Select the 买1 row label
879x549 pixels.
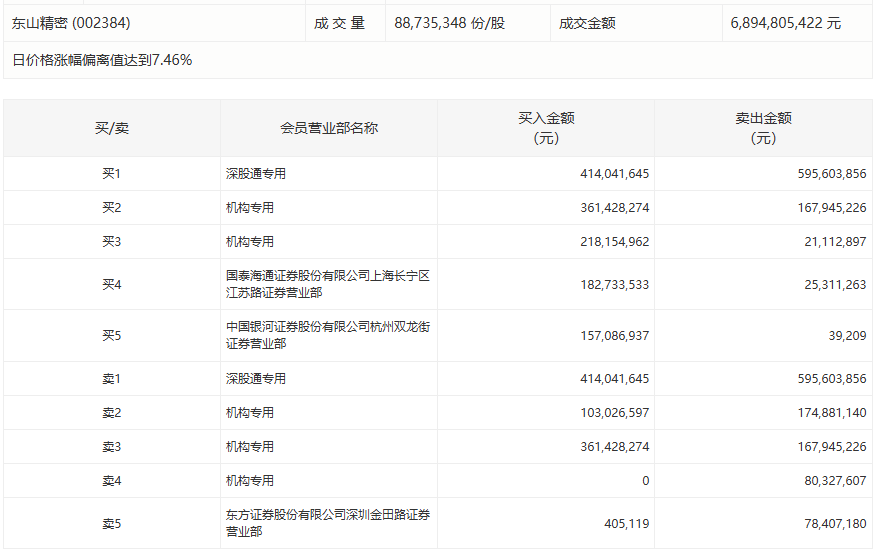(x=112, y=174)
